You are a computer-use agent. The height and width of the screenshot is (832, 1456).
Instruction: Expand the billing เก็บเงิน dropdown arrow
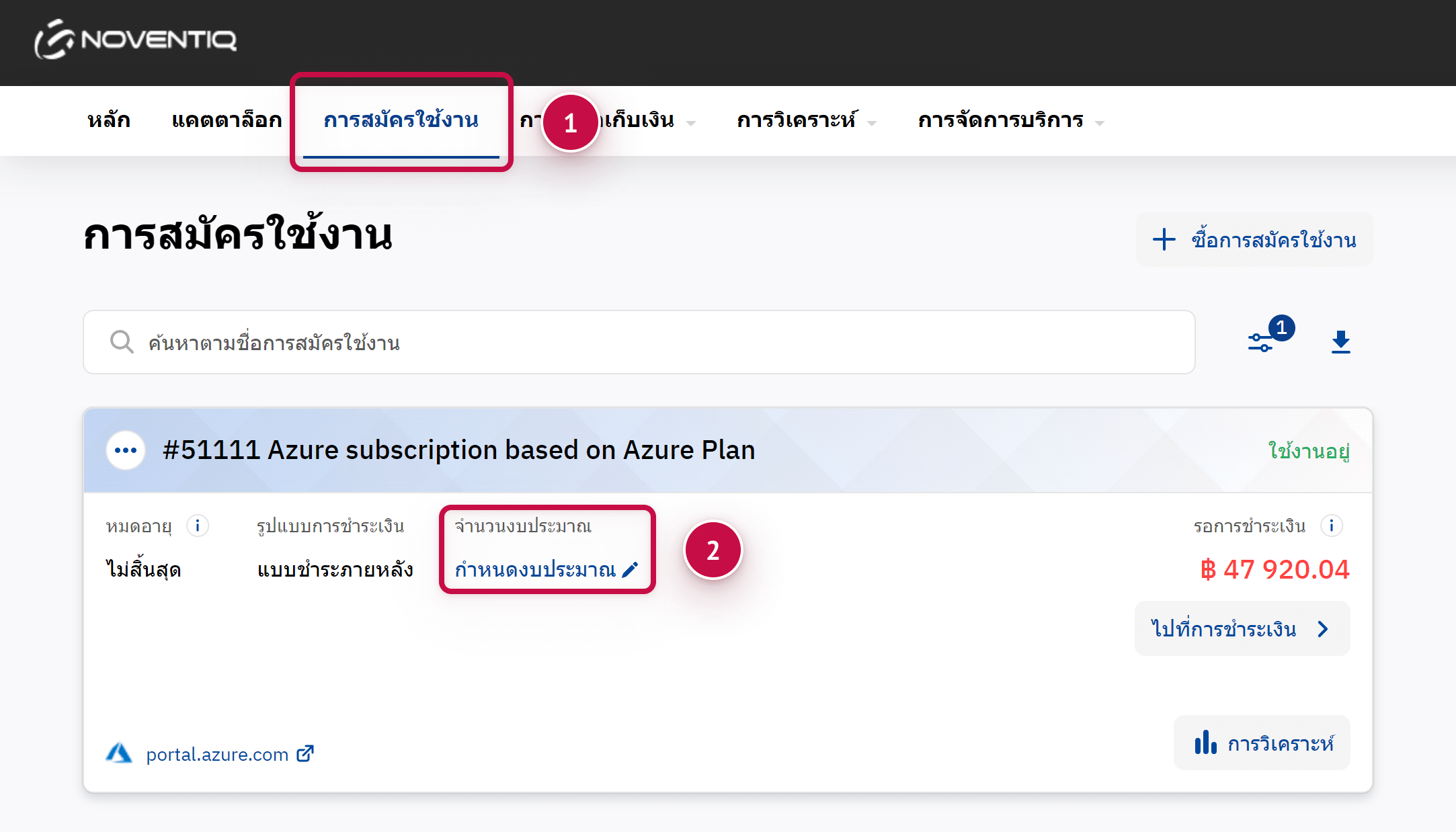coord(691,123)
